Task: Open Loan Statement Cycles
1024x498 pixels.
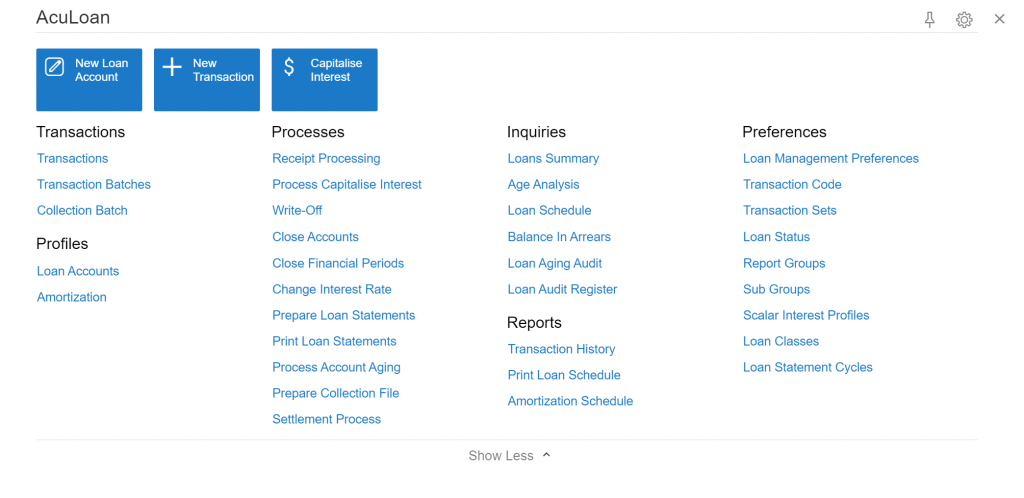Action: [x=808, y=367]
